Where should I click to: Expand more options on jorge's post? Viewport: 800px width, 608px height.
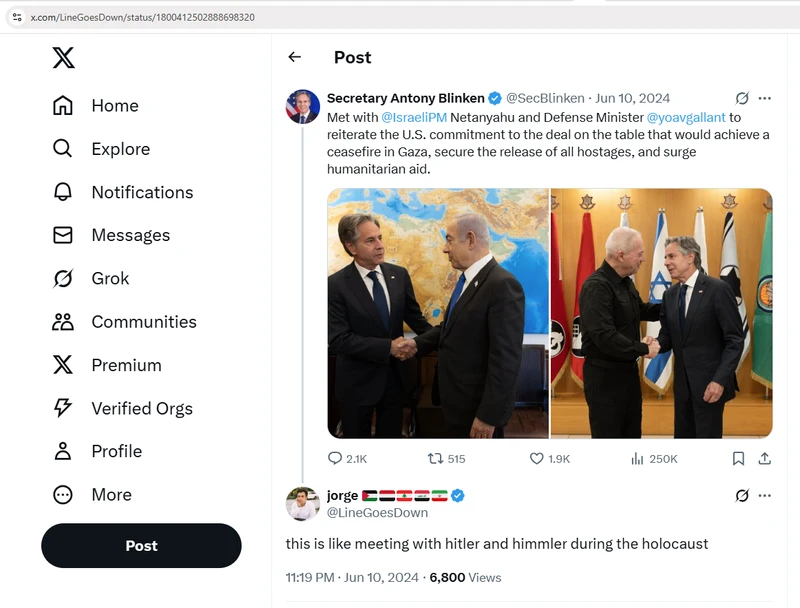(x=764, y=495)
